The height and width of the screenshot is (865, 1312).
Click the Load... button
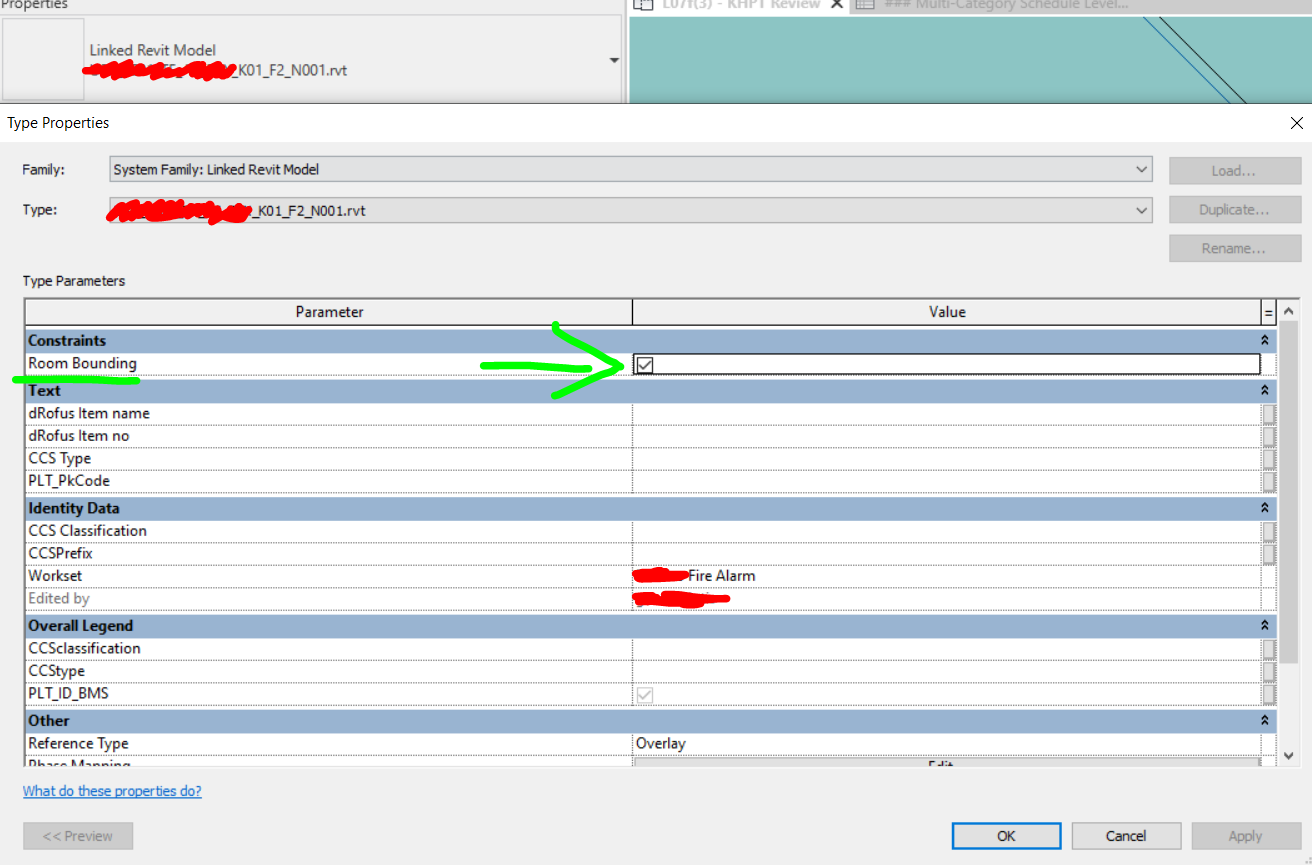[x=1235, y=171]
